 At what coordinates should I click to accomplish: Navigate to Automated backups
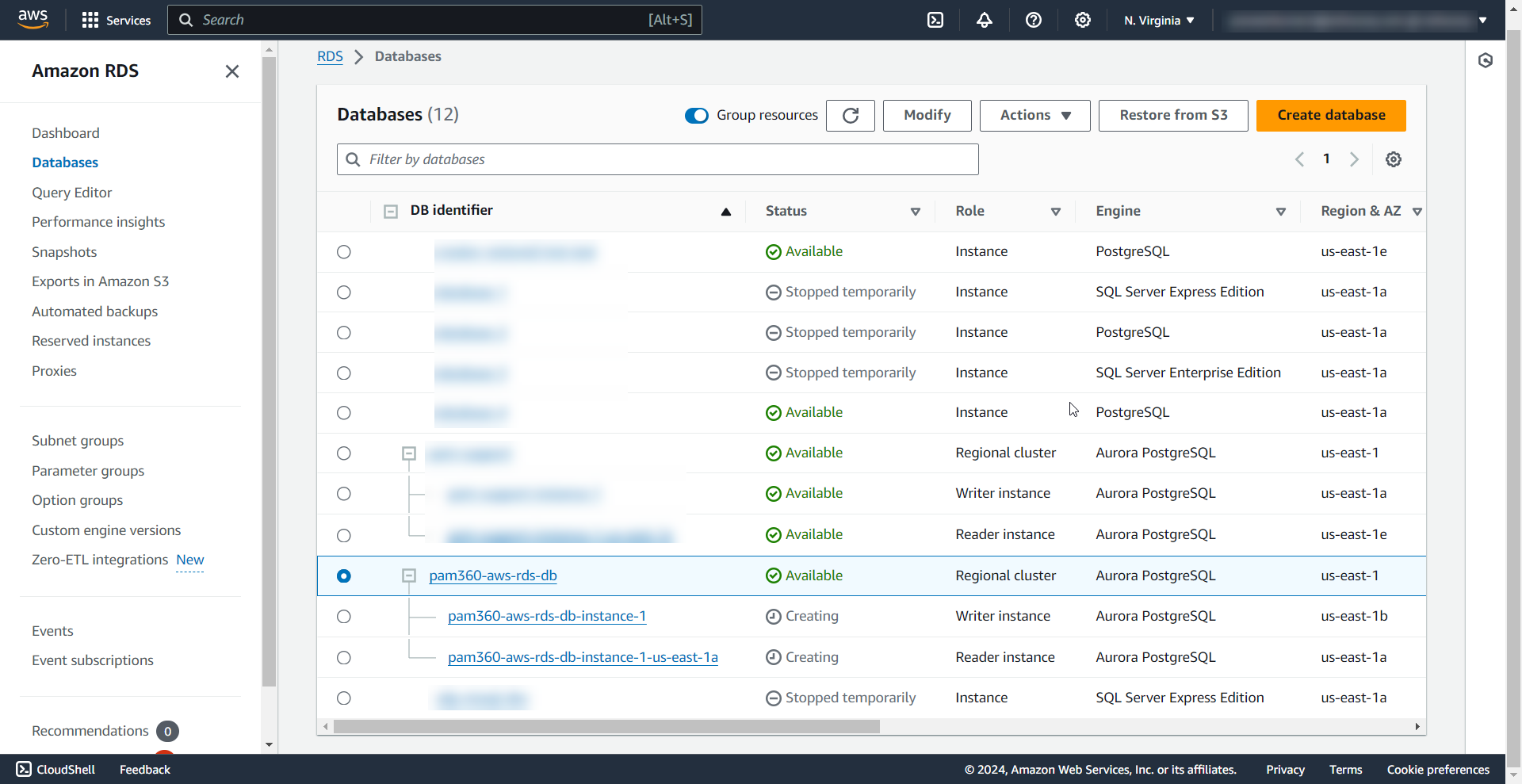pos(95,312)
